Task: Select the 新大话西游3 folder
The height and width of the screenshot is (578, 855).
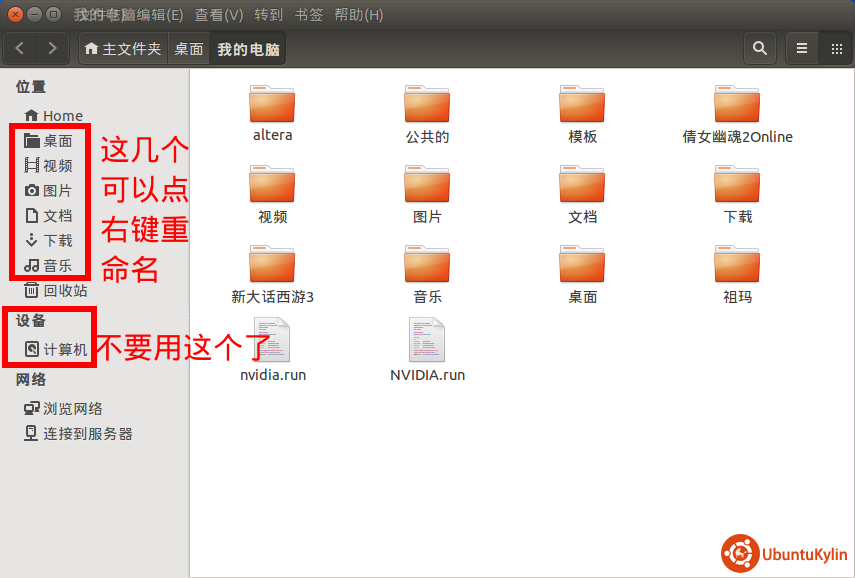Action: pyautogui.click(x=273, y=265)
